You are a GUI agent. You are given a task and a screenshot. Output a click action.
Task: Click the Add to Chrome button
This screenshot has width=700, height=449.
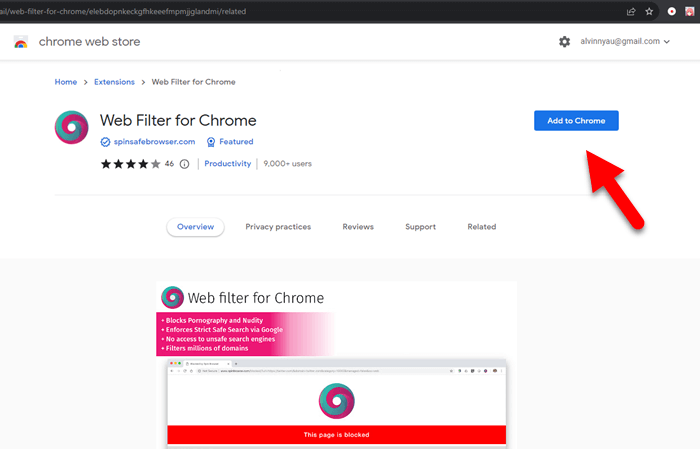pyautogui.click(x=576, y=121)
